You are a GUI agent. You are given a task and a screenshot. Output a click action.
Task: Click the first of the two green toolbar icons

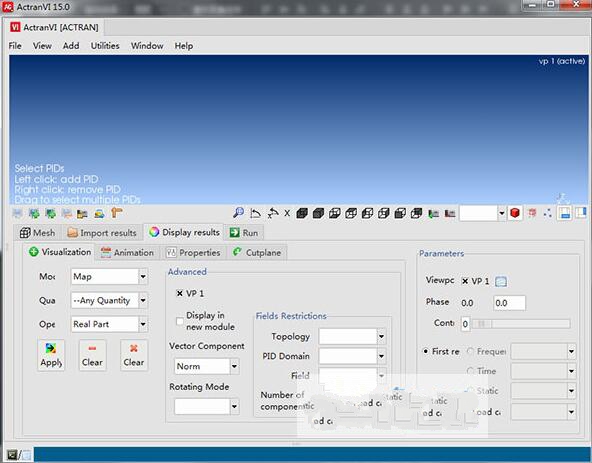pyautogui.click(x=34, y=214)
